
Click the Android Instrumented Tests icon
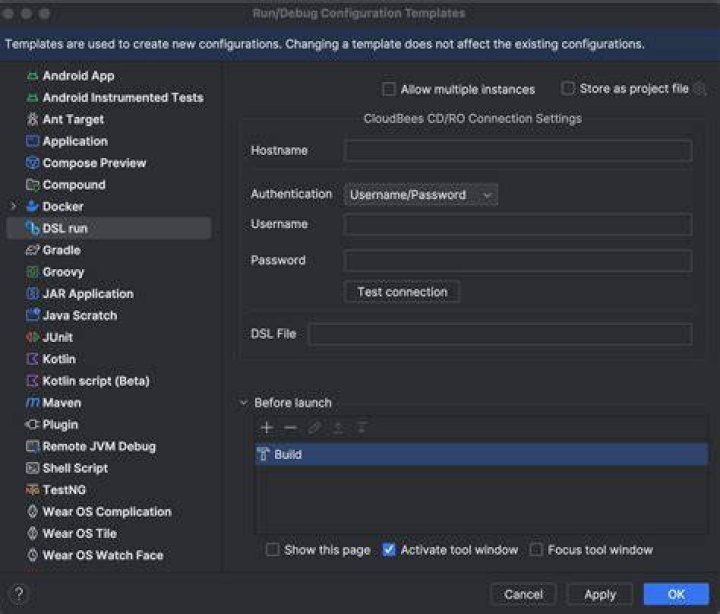(x=32, y=97)
